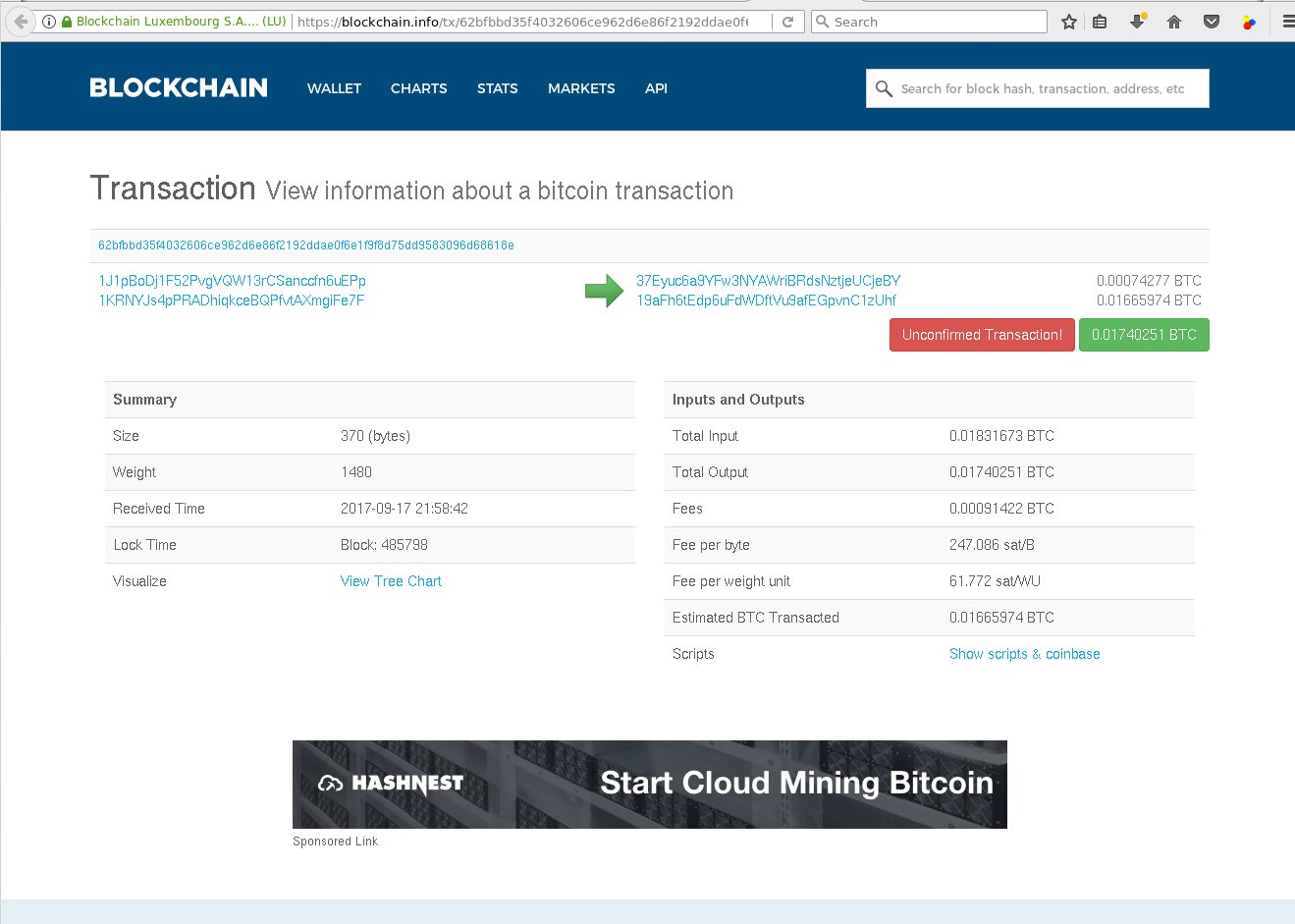Open transaction hash 62bfbbd35f40... link
The height and width of the screenshot is (924, 1295).
click(306, 245)
